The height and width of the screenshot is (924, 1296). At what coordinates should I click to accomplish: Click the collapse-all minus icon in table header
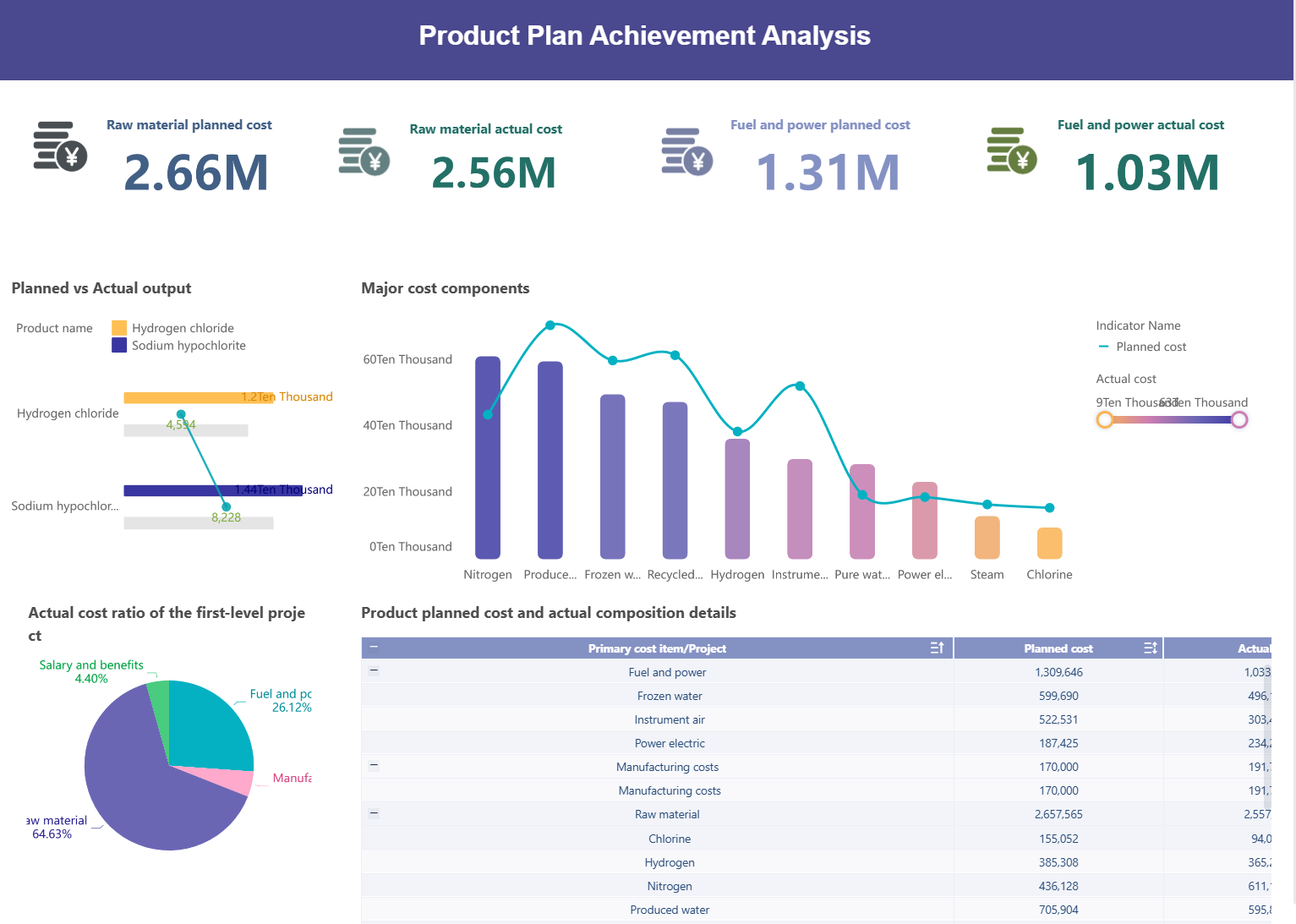pyautogui.click(x=373, y=647)
